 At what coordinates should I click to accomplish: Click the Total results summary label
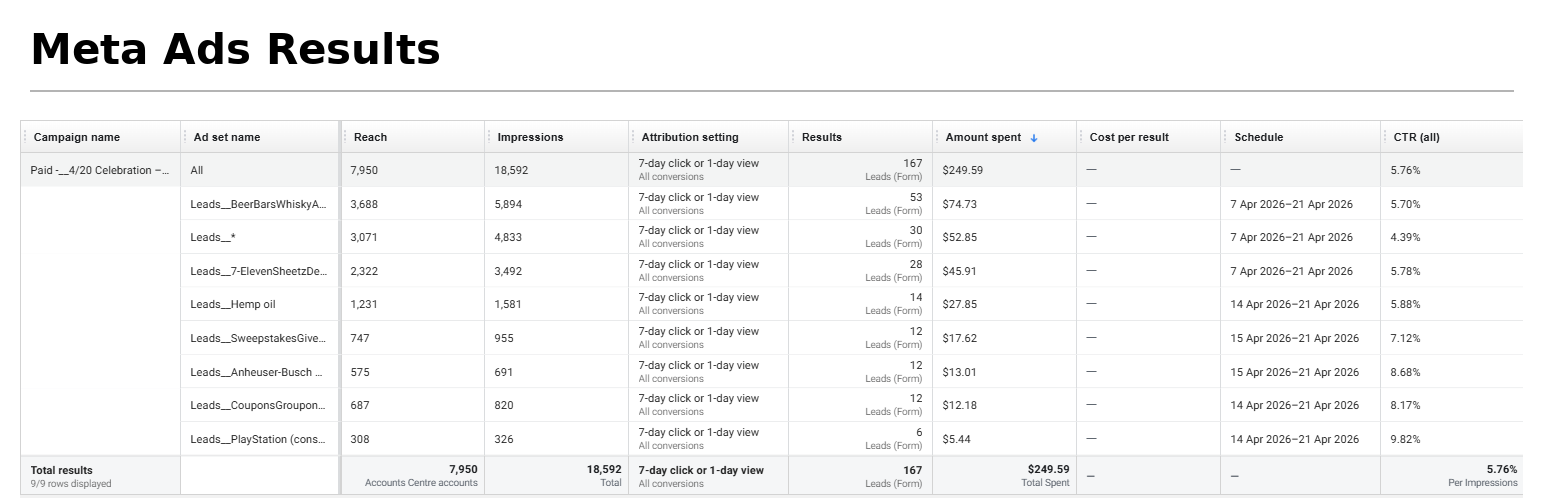click(62, 470)
